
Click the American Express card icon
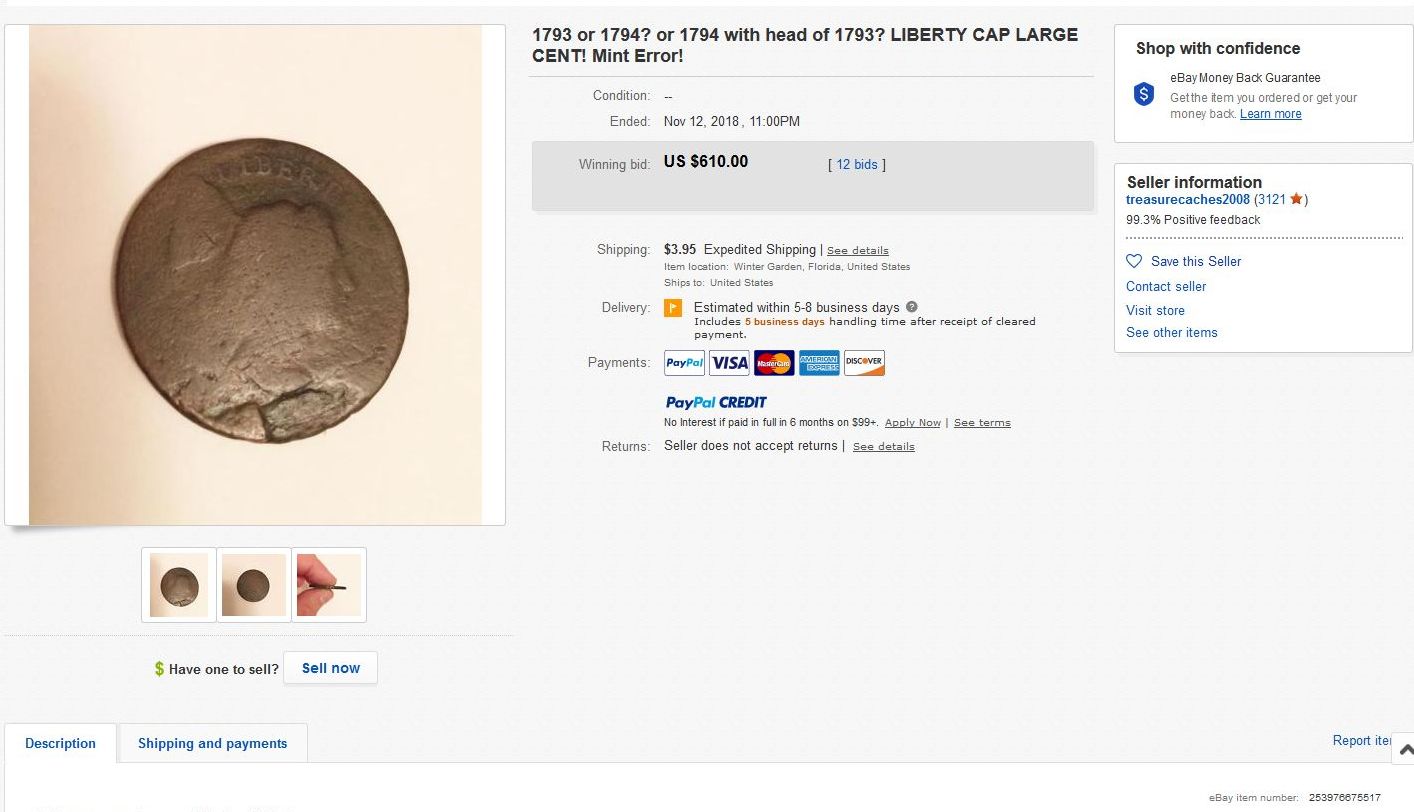tap(819, 363)
